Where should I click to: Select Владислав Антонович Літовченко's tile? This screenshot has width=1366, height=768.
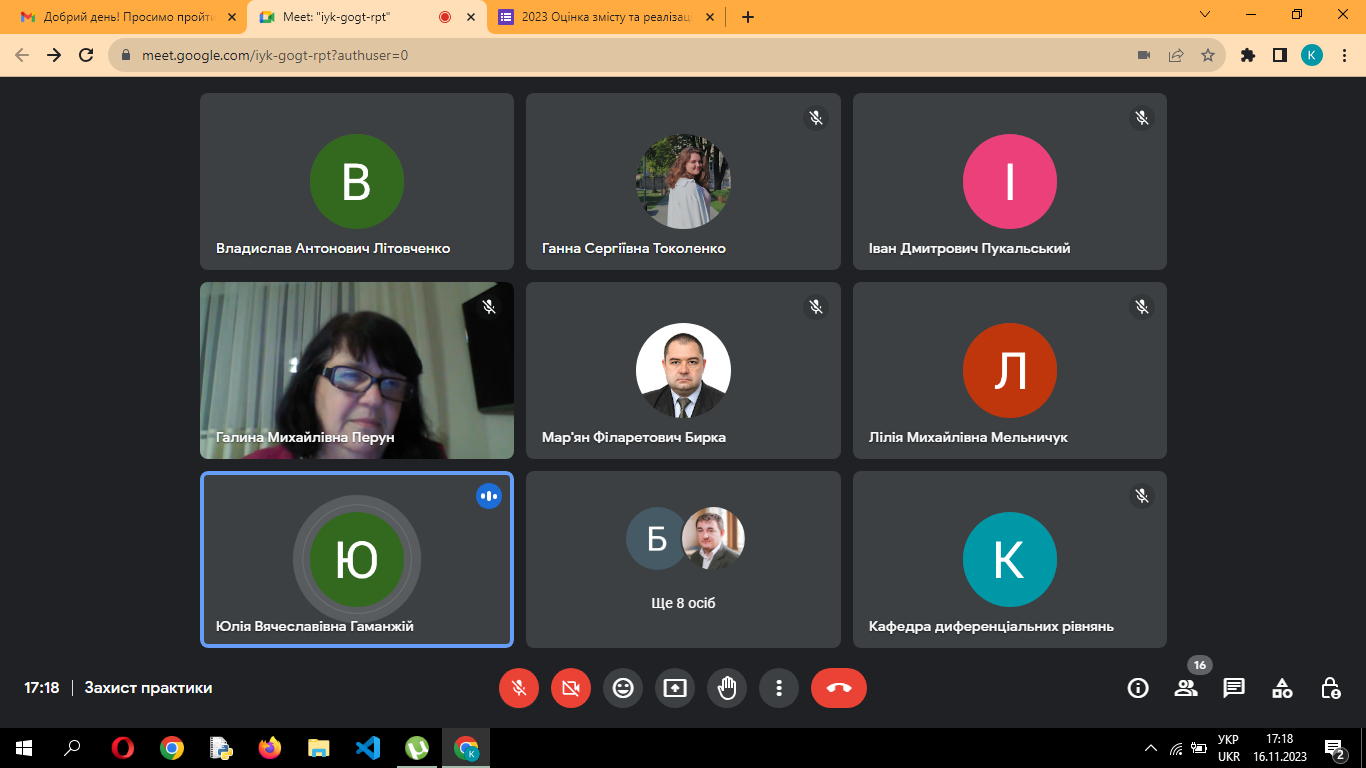(x=357, y=181)
